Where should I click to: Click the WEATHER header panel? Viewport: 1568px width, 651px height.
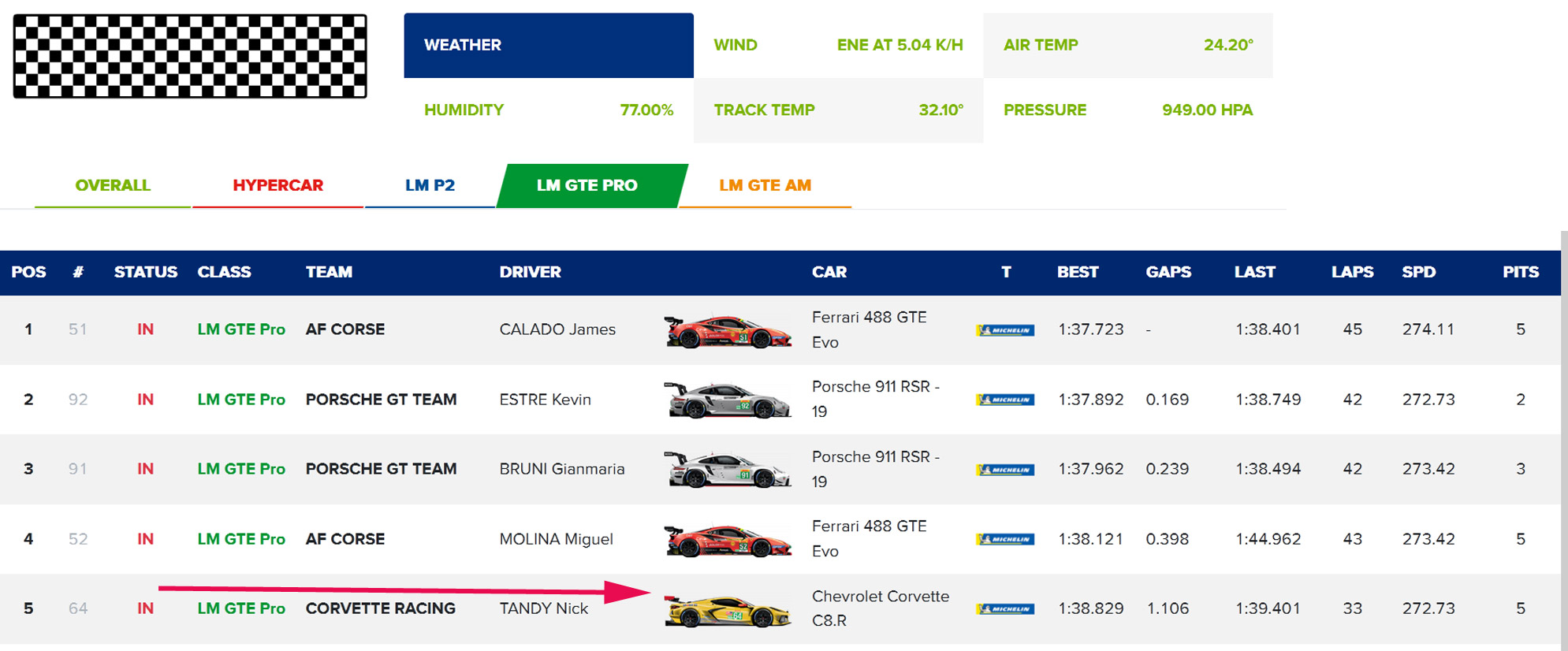548,45
